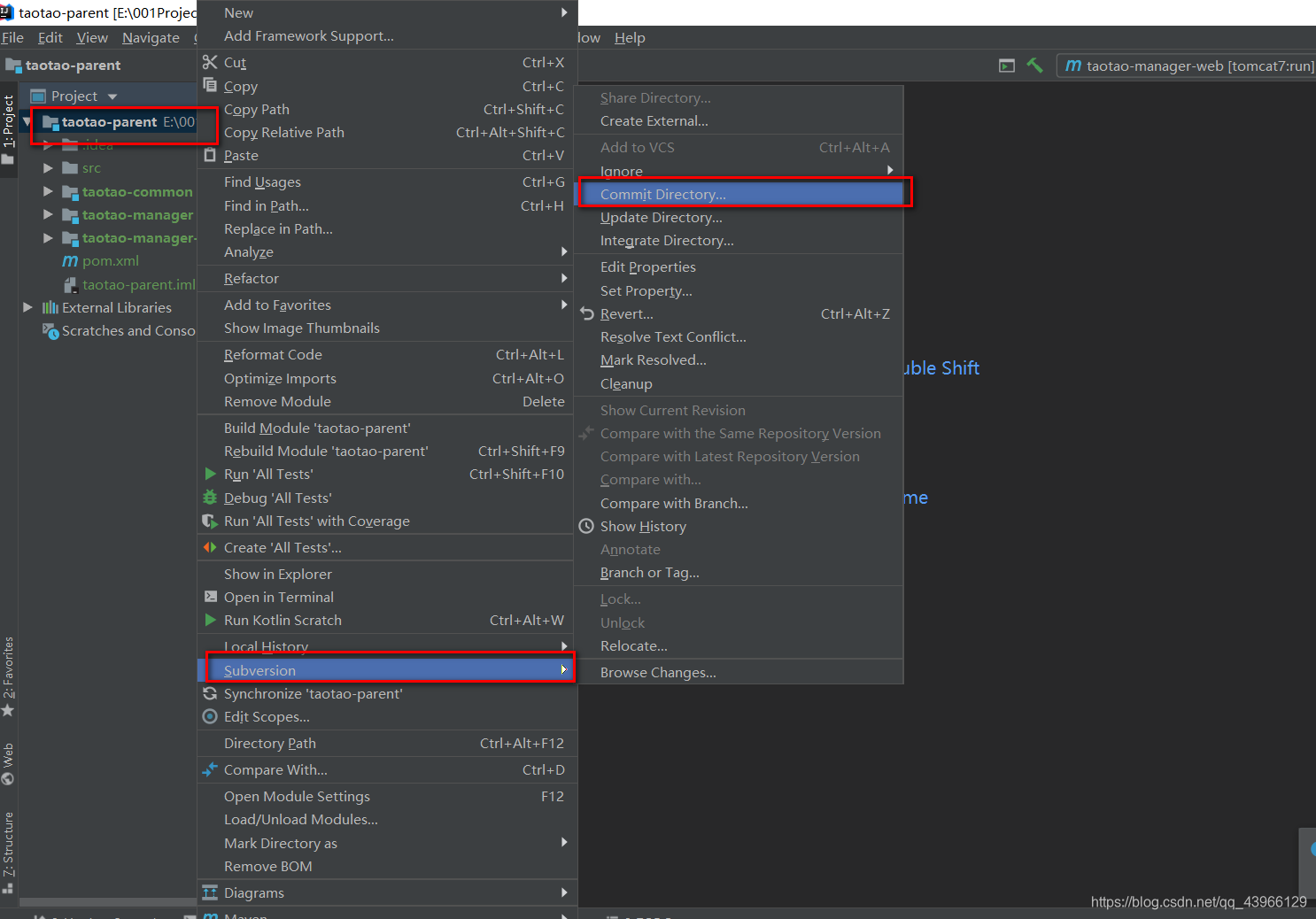Open the Subversion submenu entry
The image size is (1316, 919).
tap(386, 670)
